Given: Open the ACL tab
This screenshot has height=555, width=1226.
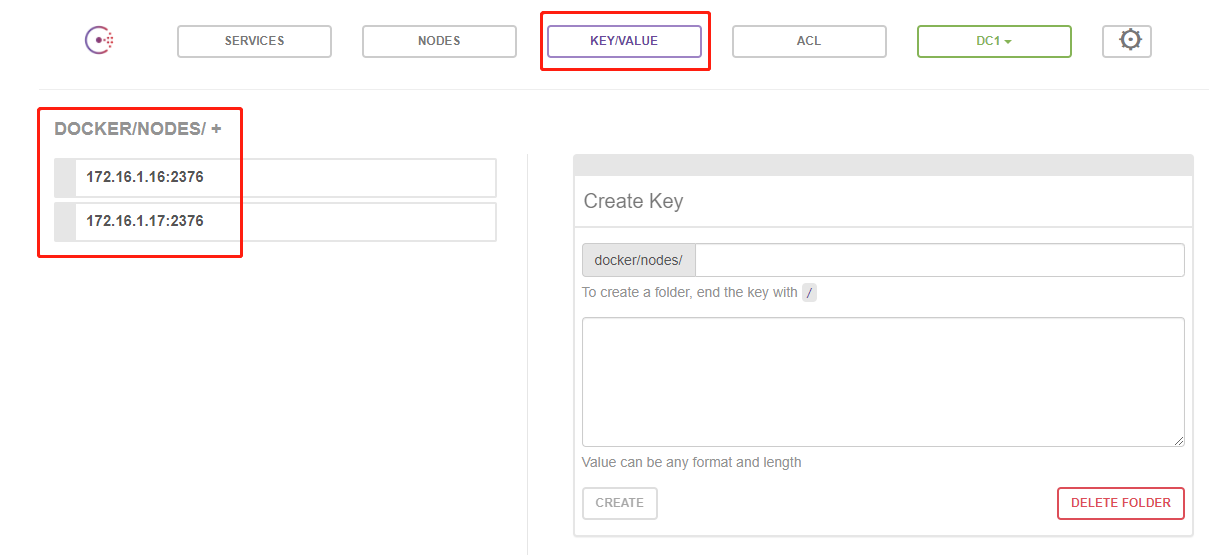Looking at the screenshot, I should click(808, 41).
